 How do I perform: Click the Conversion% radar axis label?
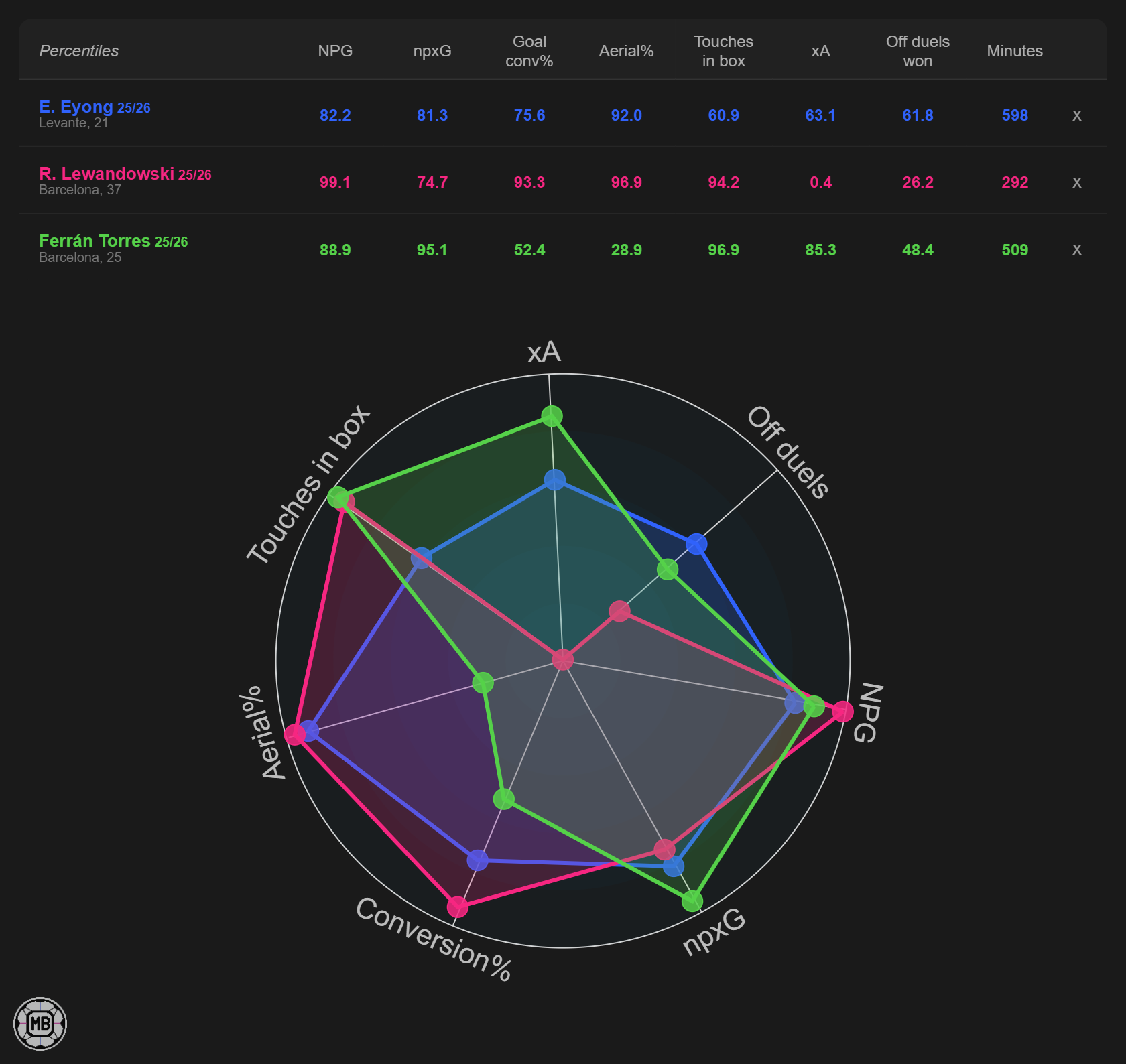tap(434, 939)
